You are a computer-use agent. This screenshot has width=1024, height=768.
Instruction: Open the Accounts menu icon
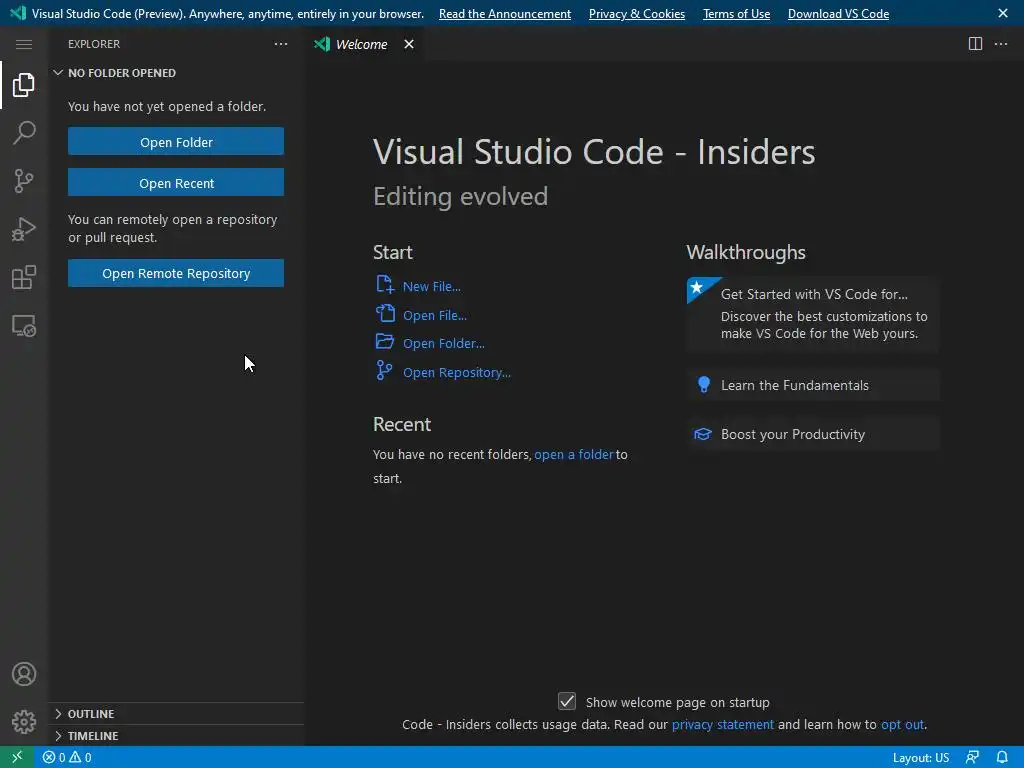coord(24,674)
